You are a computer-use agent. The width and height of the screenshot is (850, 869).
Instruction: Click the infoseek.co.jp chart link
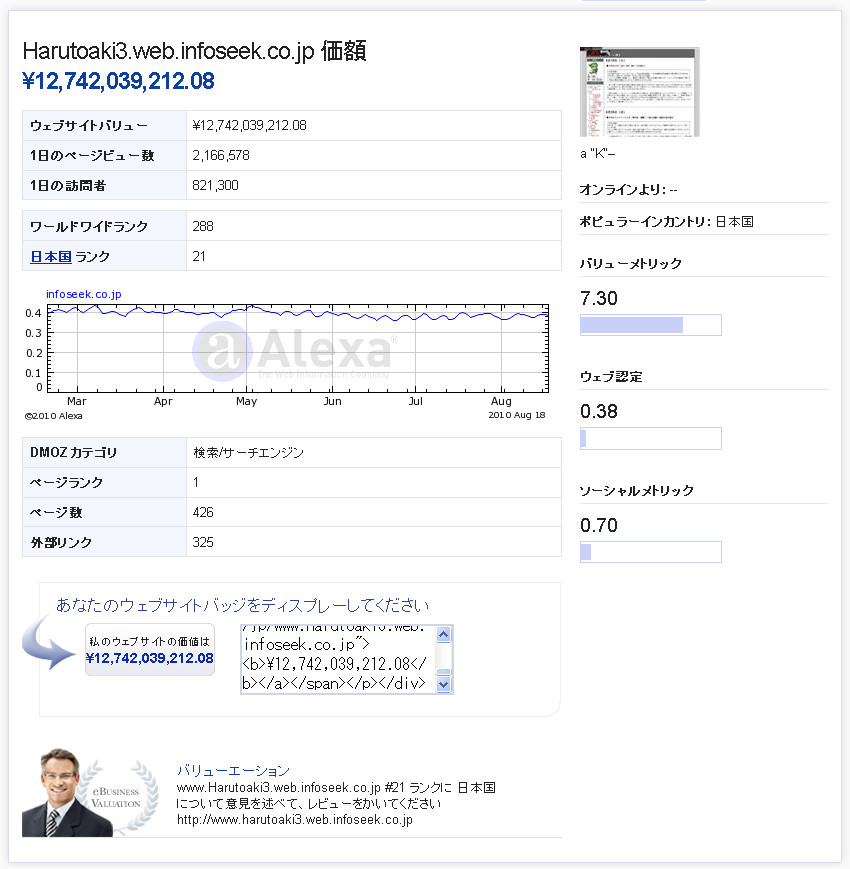[x=84, y=294]
